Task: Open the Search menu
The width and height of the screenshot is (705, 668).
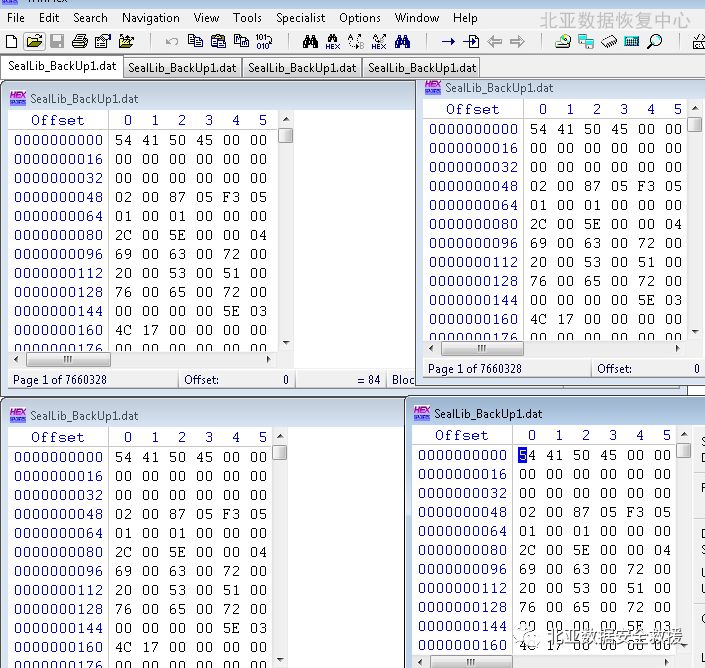Action: pos(90,18)
